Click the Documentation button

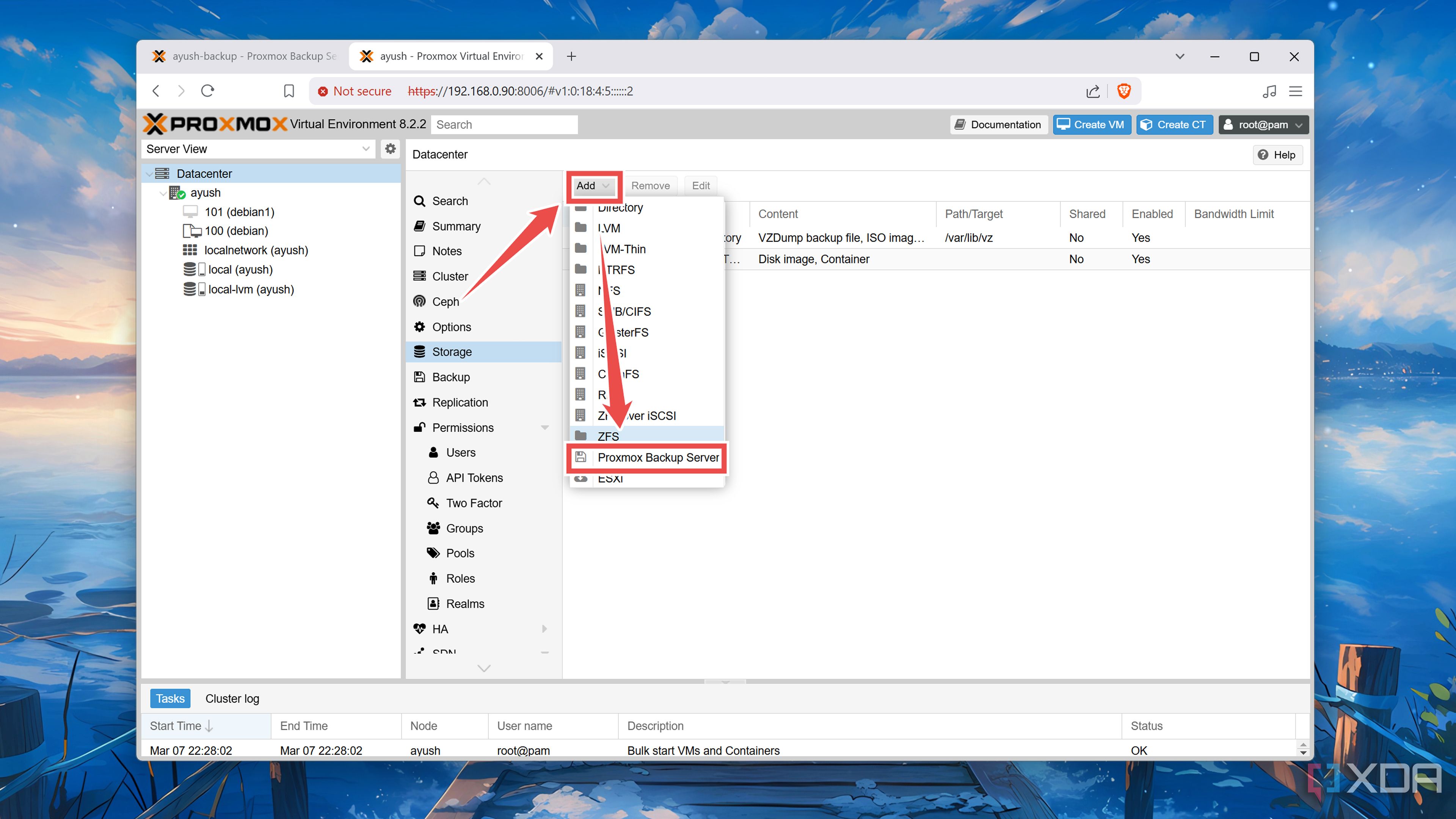[x=998, y=124]
